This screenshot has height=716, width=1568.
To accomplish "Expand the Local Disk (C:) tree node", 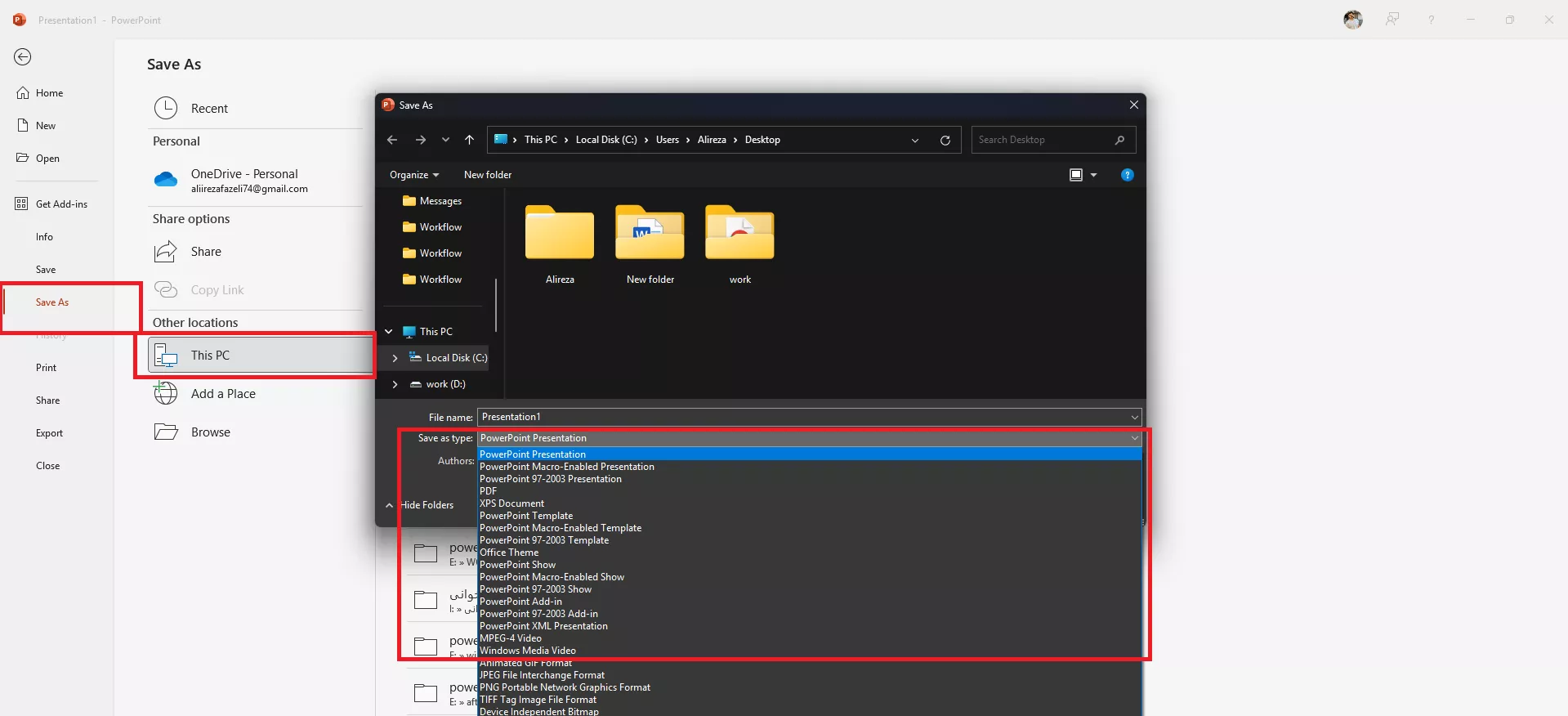I will 395,358.
